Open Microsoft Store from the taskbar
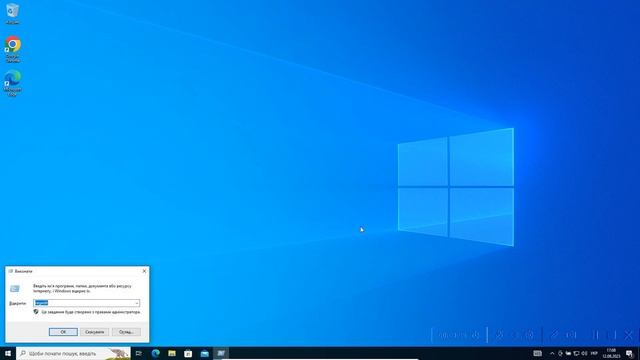Image resolution: width=640 pixels, height=360 pixels. 188,353
